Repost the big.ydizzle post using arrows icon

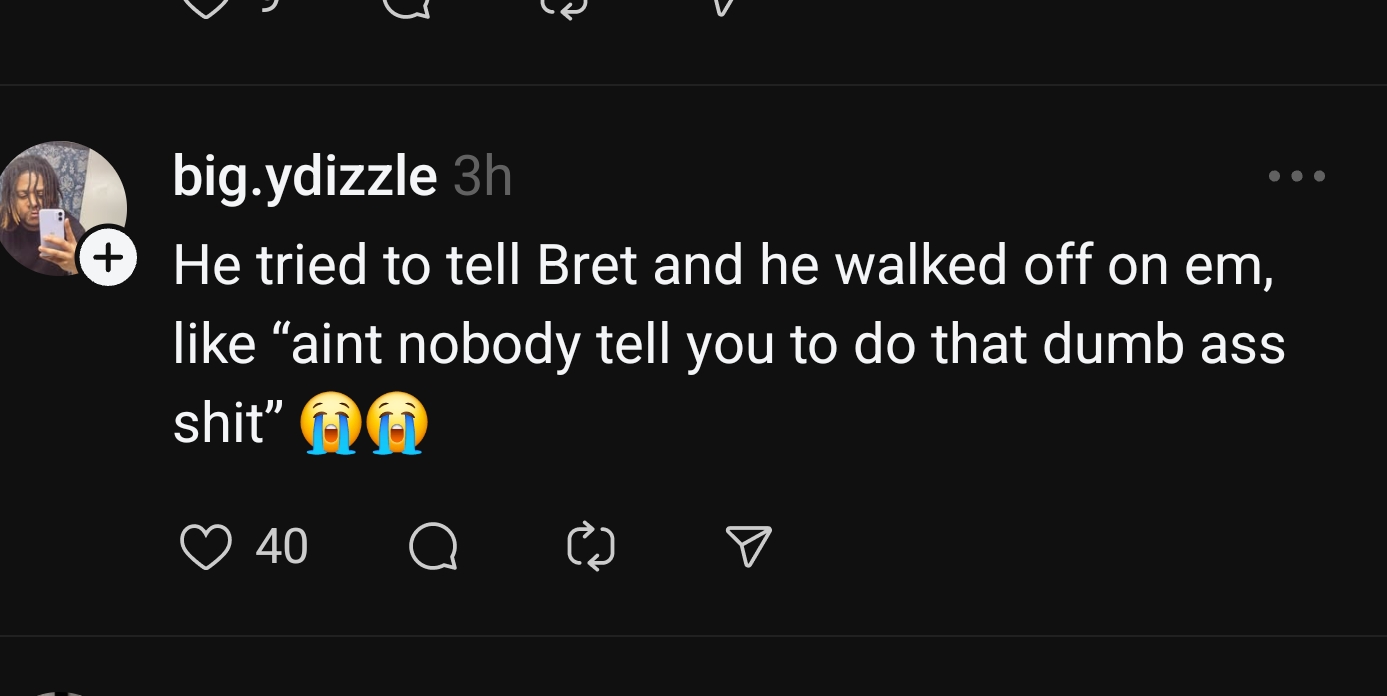point(590,547)
